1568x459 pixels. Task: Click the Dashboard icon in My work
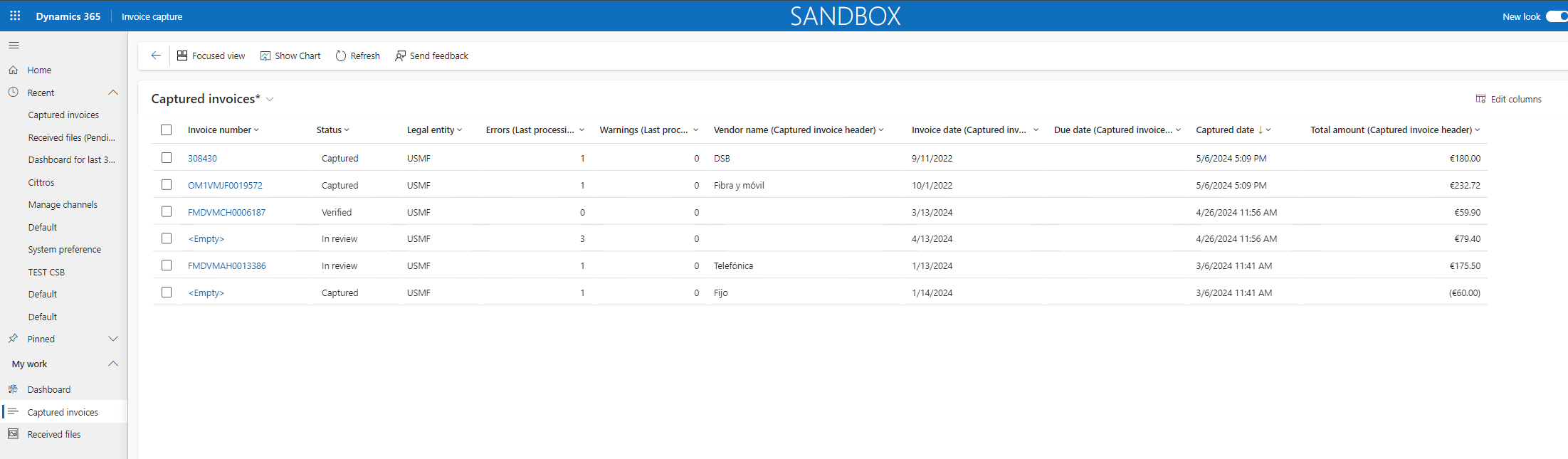point(13,389)
